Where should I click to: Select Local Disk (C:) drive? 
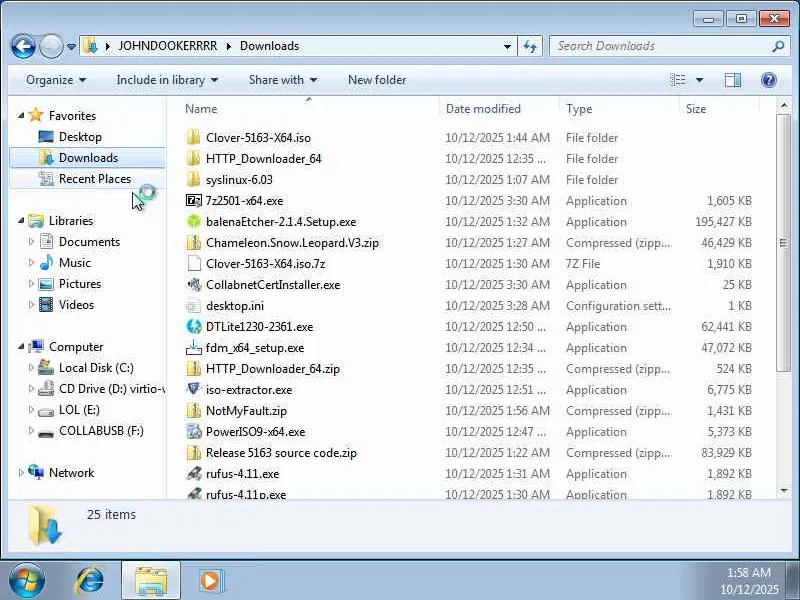[96, 368]
